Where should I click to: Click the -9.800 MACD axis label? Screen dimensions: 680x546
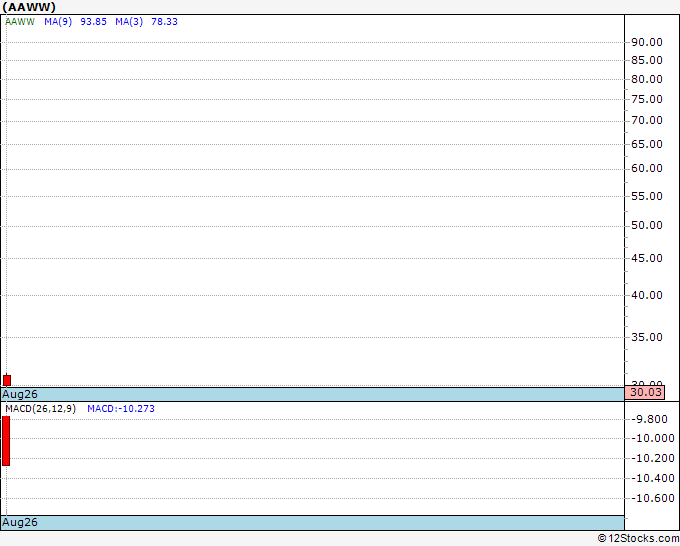(x=649, y=419)
